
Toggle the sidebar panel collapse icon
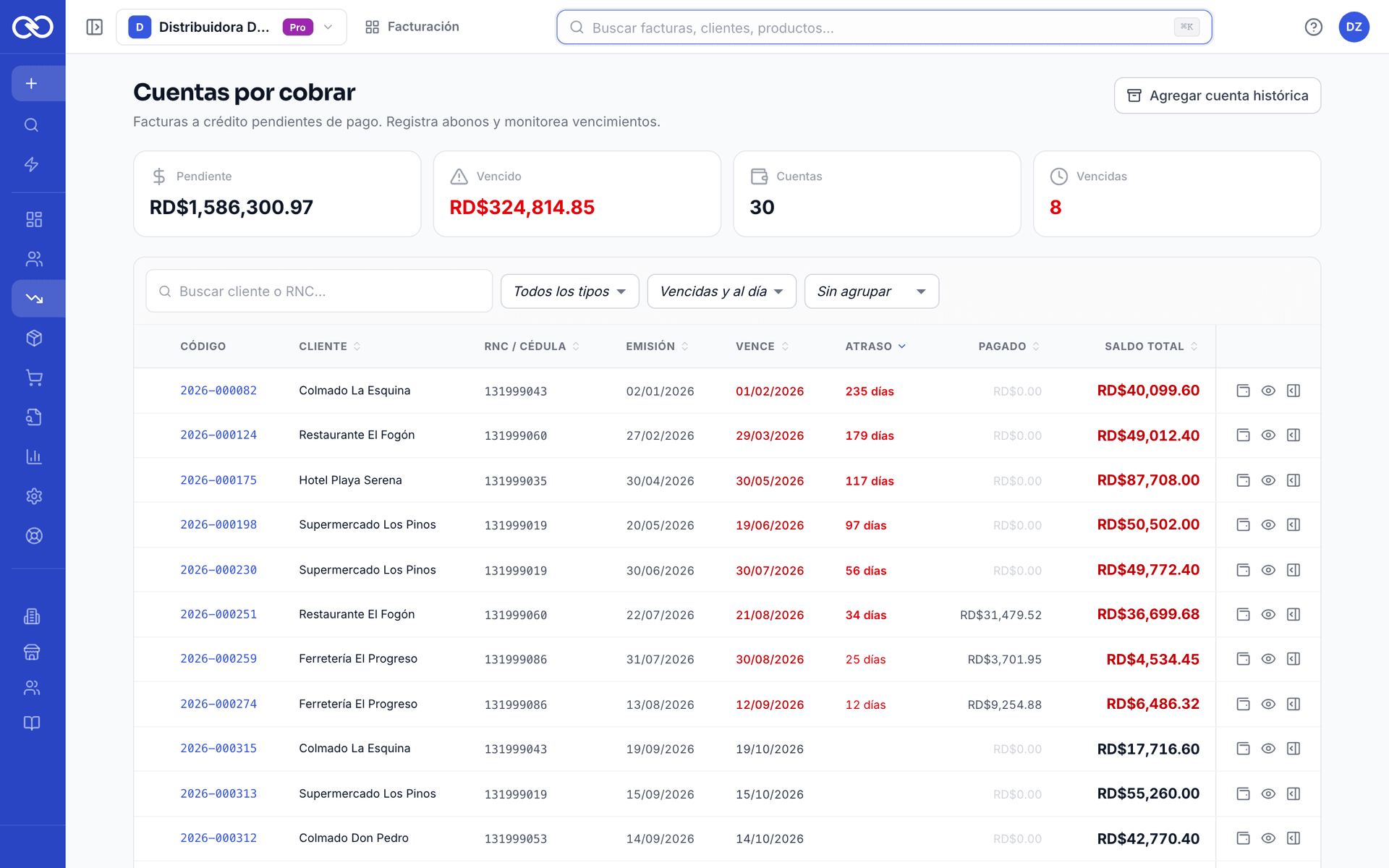pyautogui.click(x=95, y=27)
